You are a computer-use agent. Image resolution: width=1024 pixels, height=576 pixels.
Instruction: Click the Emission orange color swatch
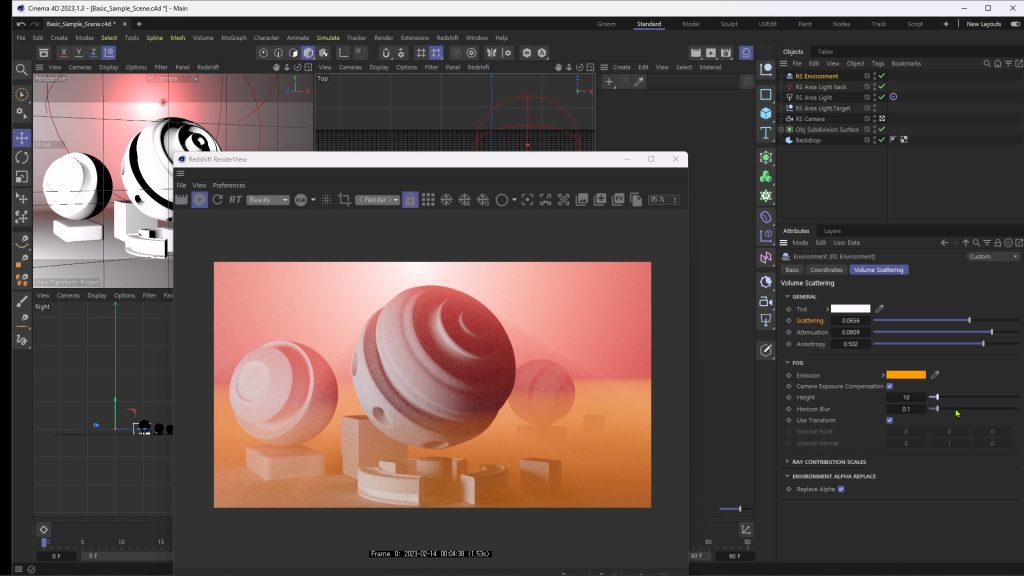[906, 375]
